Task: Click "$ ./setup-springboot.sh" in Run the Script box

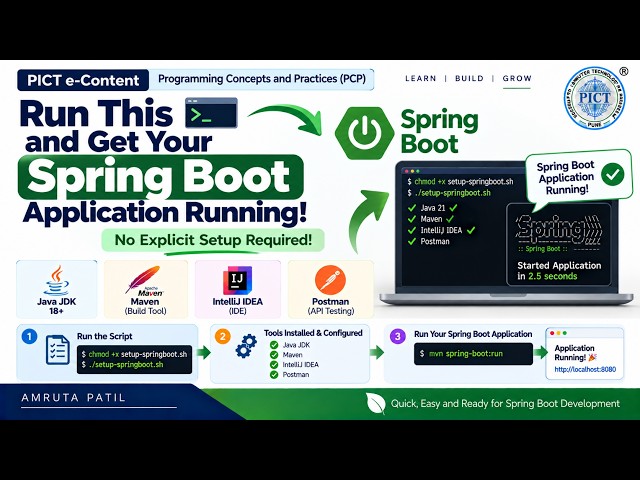Action: (122, 364)
